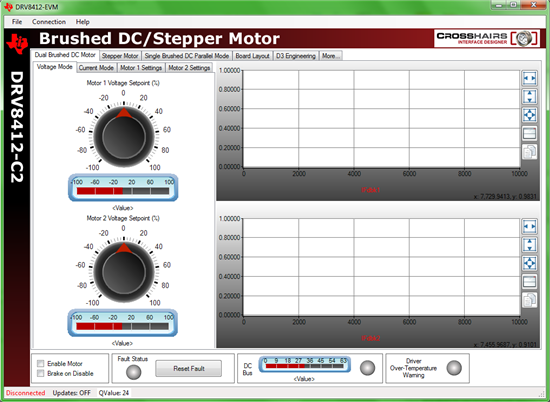Viewport: 550px width, 402px height.
Task: Click the Driver Over-Temperature Warning LED
Action: coord(454,368)
